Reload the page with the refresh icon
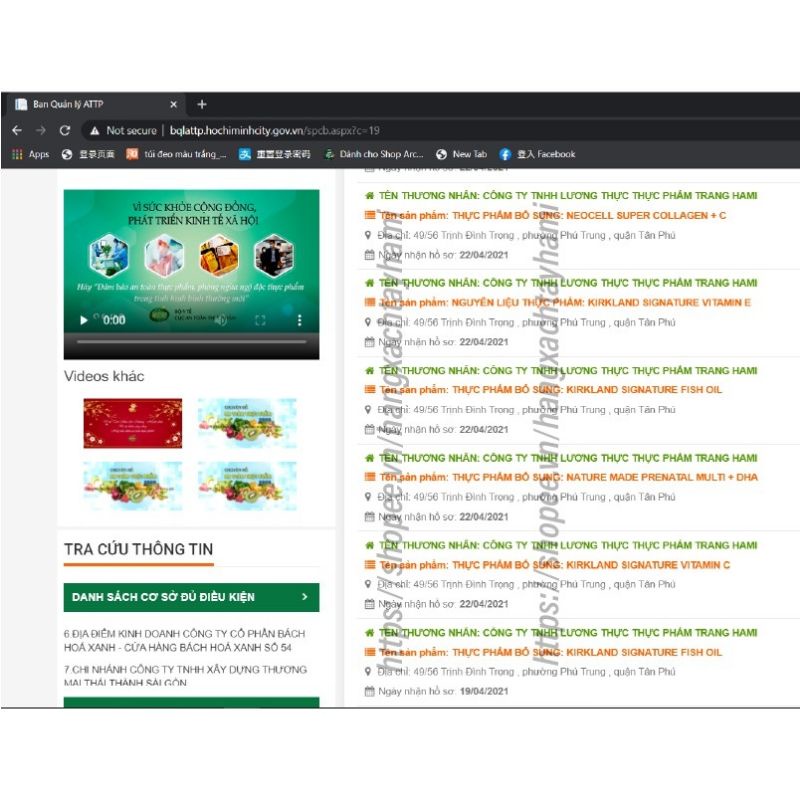 click(65, 130)
